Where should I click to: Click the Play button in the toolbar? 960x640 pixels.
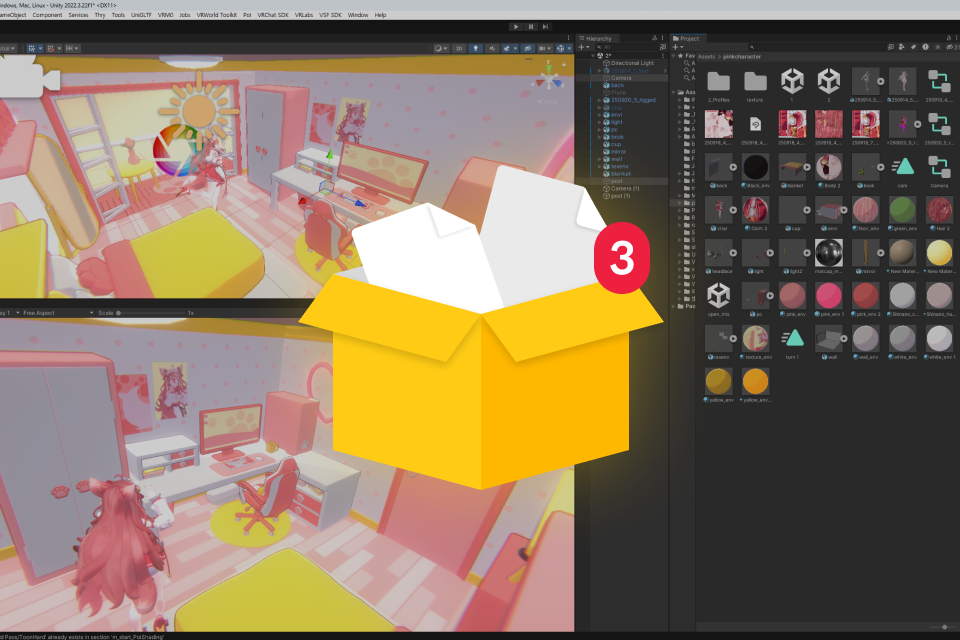pyautogui.click(x=516, y=26)
